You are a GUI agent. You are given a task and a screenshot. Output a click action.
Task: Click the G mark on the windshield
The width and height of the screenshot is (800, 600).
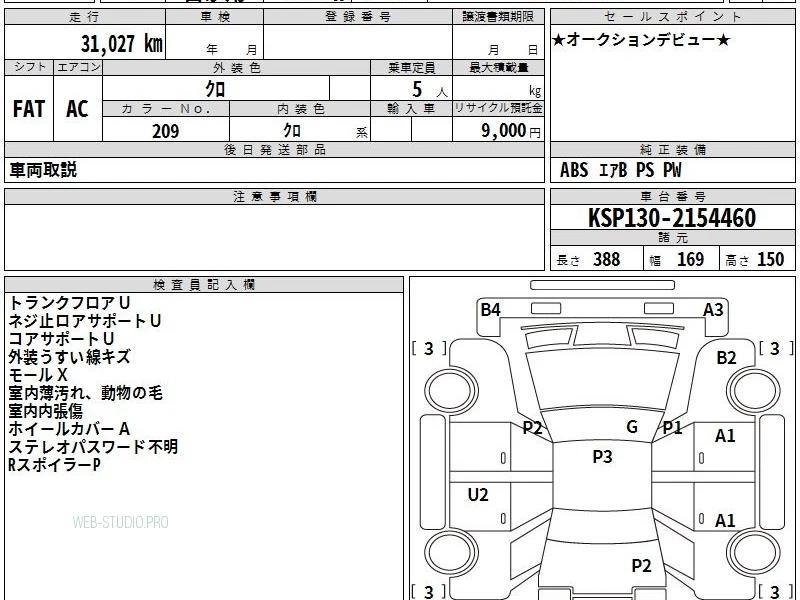click(x=632, y=426)
